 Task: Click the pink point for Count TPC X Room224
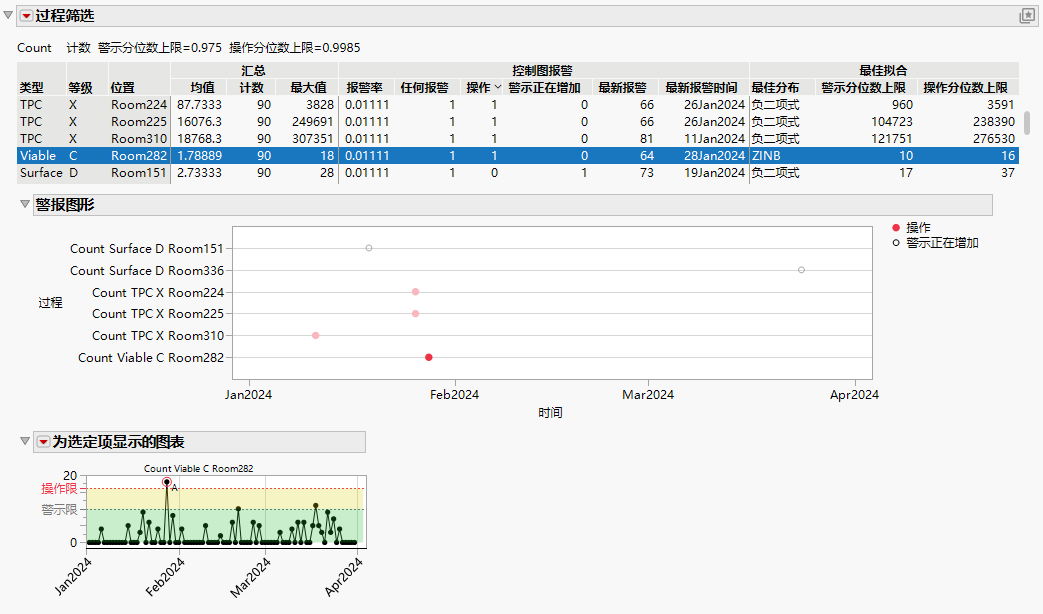[x=415, y=292]
